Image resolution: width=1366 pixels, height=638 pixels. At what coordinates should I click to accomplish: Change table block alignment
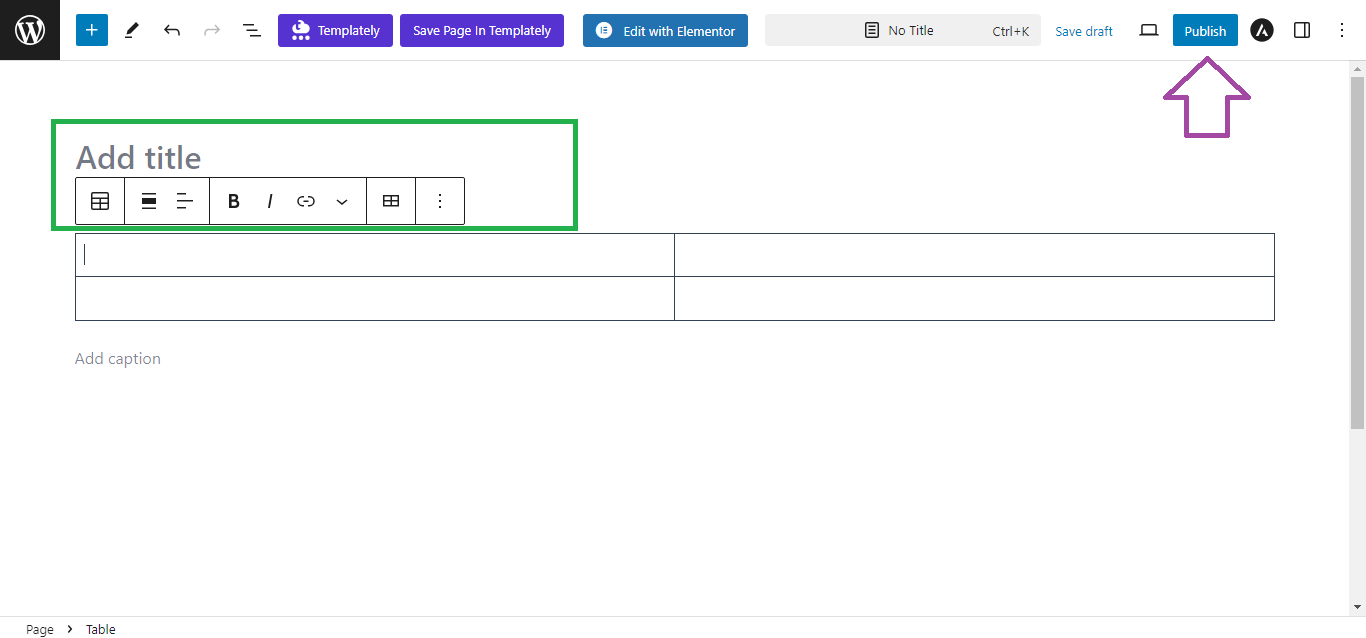(x=149, y=201)
